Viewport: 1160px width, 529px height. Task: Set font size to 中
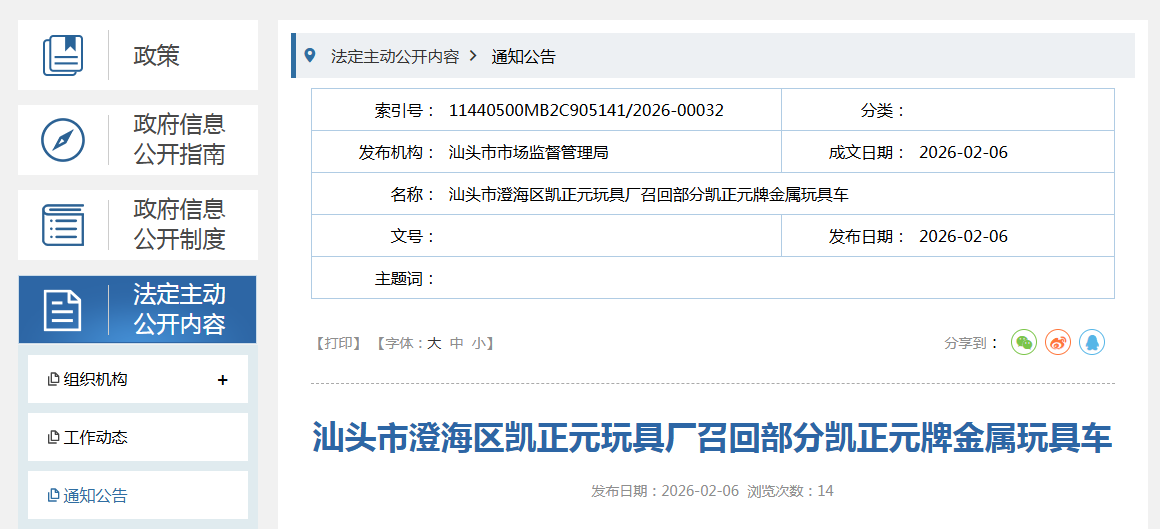(456, 343)
